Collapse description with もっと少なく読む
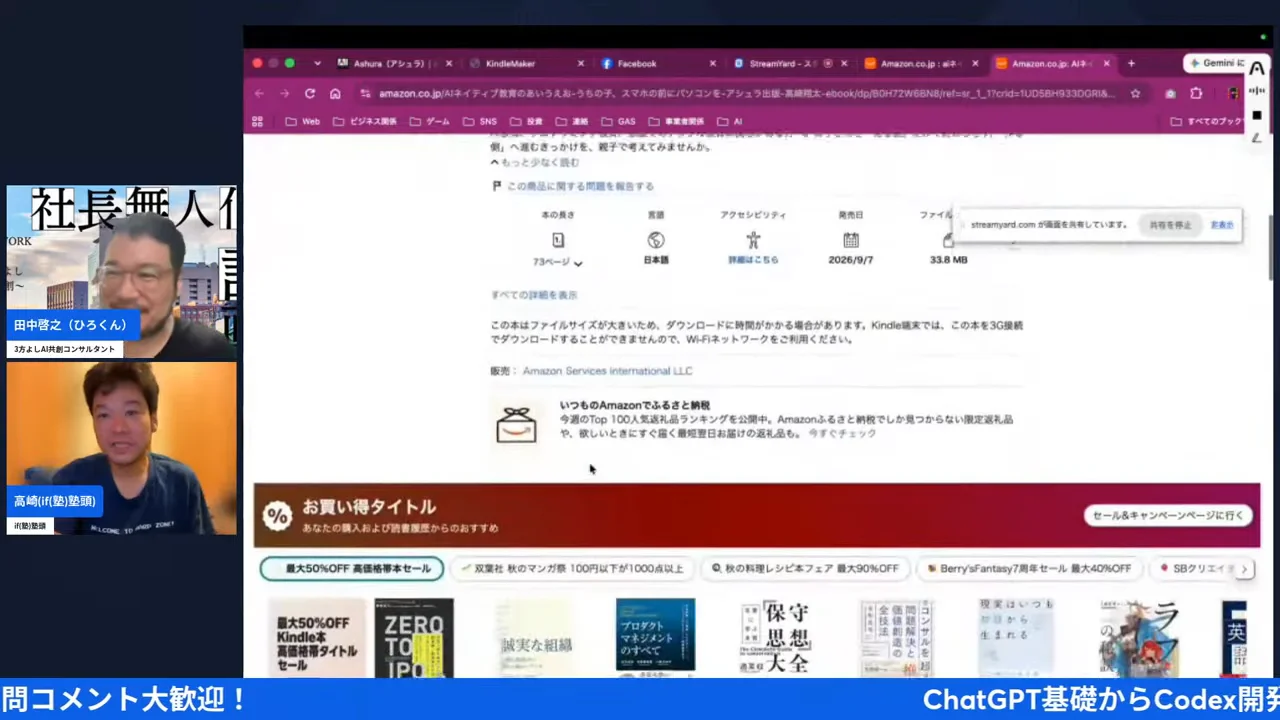 [535, 162]
